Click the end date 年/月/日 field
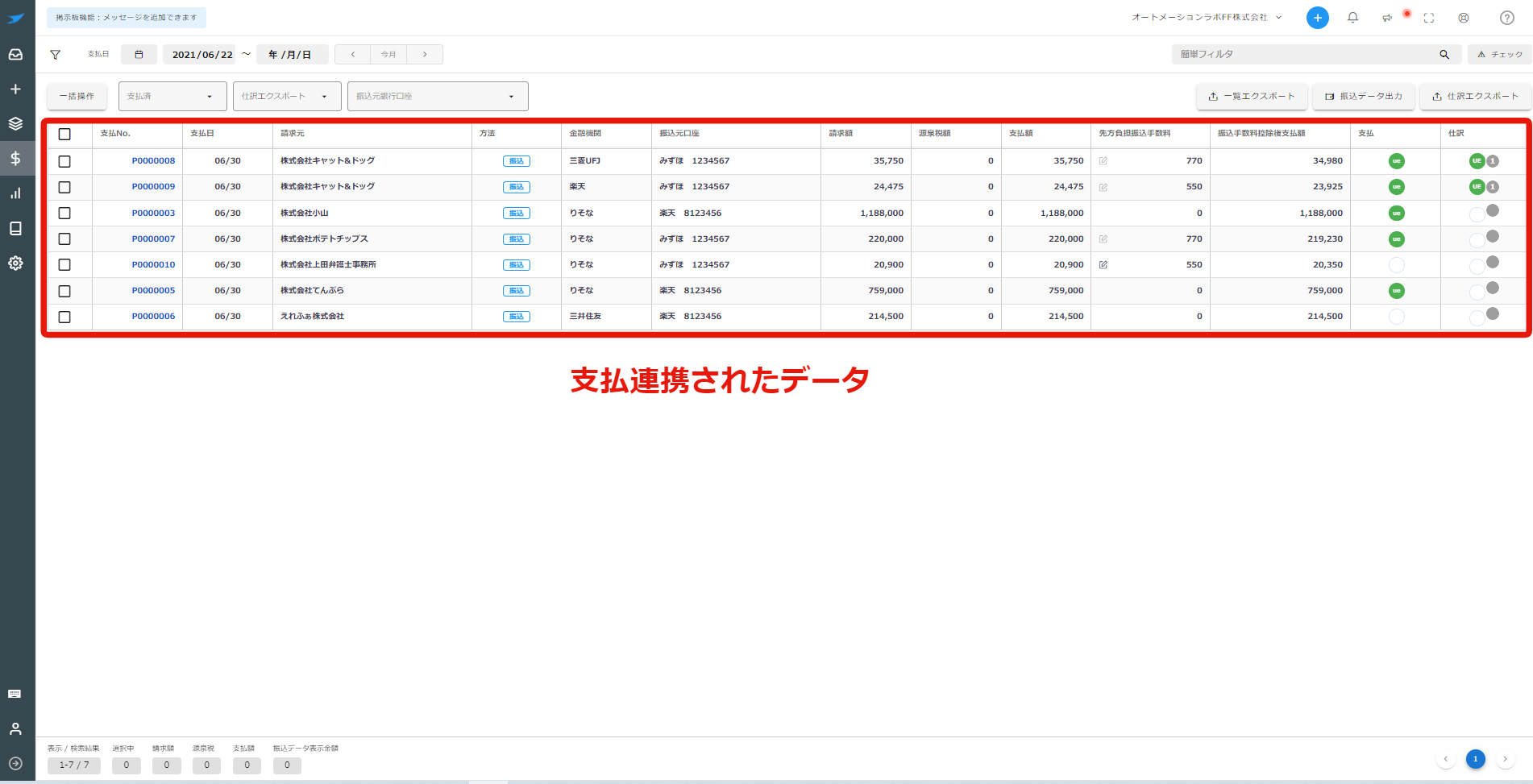This screenshot has width=1533, height=784. click(292, 55)
